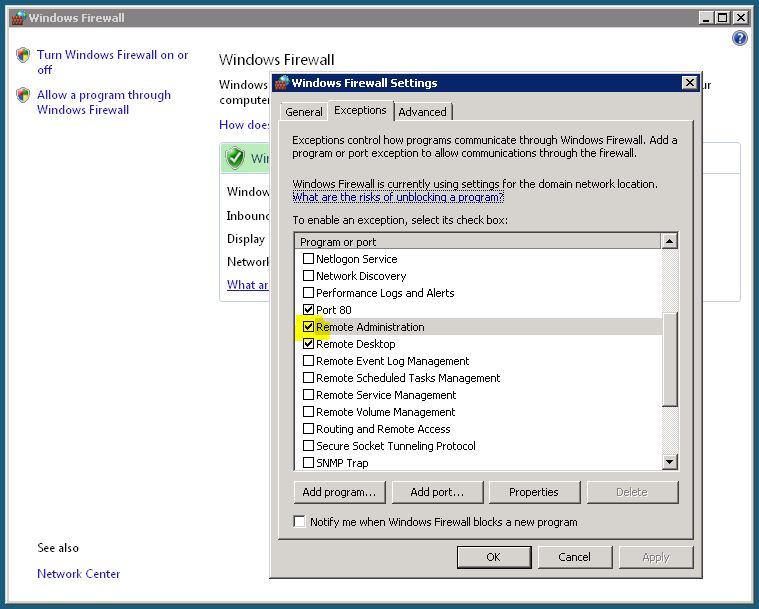
Task: Click the 'What ar' link in status panel
Action: click(247, 285)
